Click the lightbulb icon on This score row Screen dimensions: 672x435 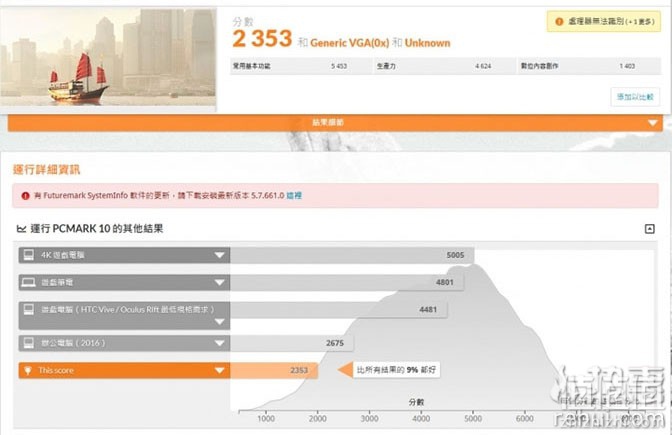28,370
